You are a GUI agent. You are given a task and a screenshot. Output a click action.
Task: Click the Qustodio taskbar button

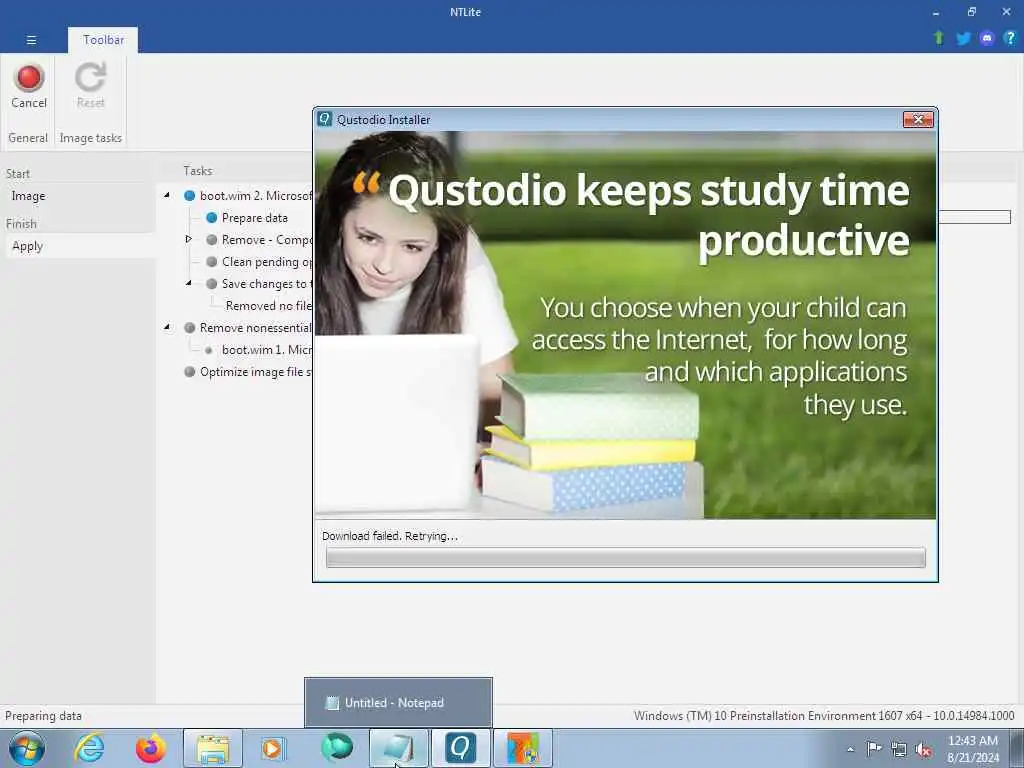pos(460,748)
